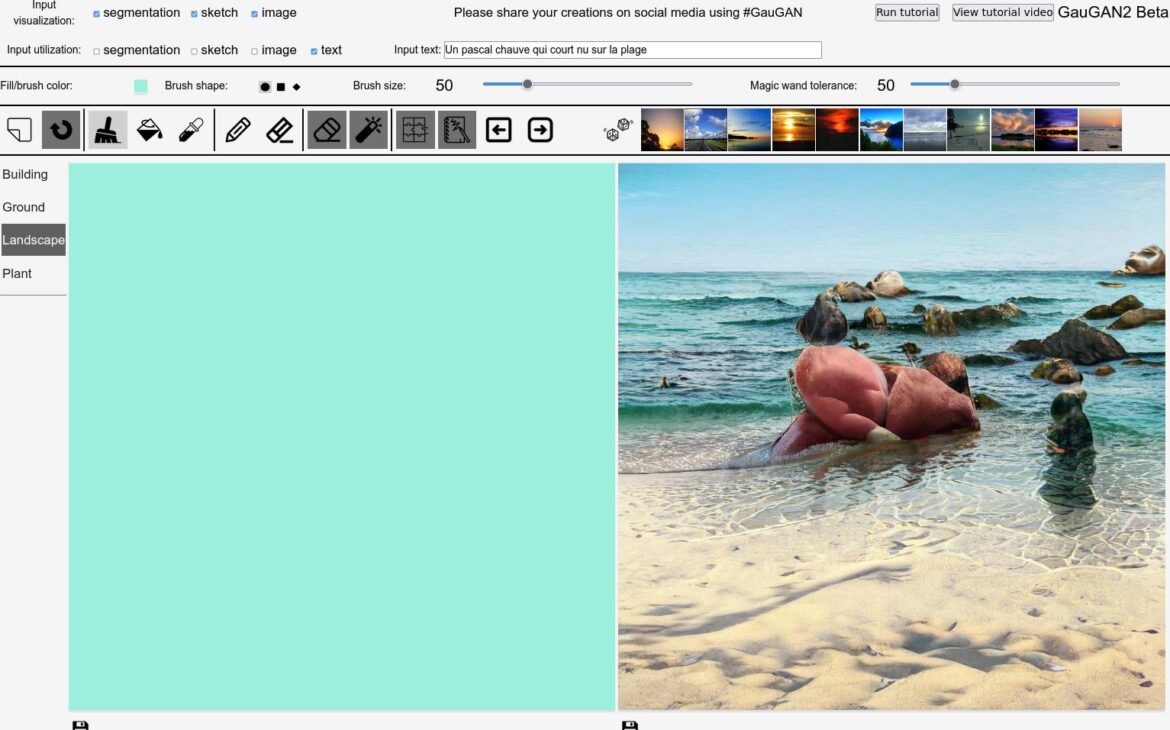Select the Landscape category
The height and width of the screenshot is (730, 1170).
33,240
